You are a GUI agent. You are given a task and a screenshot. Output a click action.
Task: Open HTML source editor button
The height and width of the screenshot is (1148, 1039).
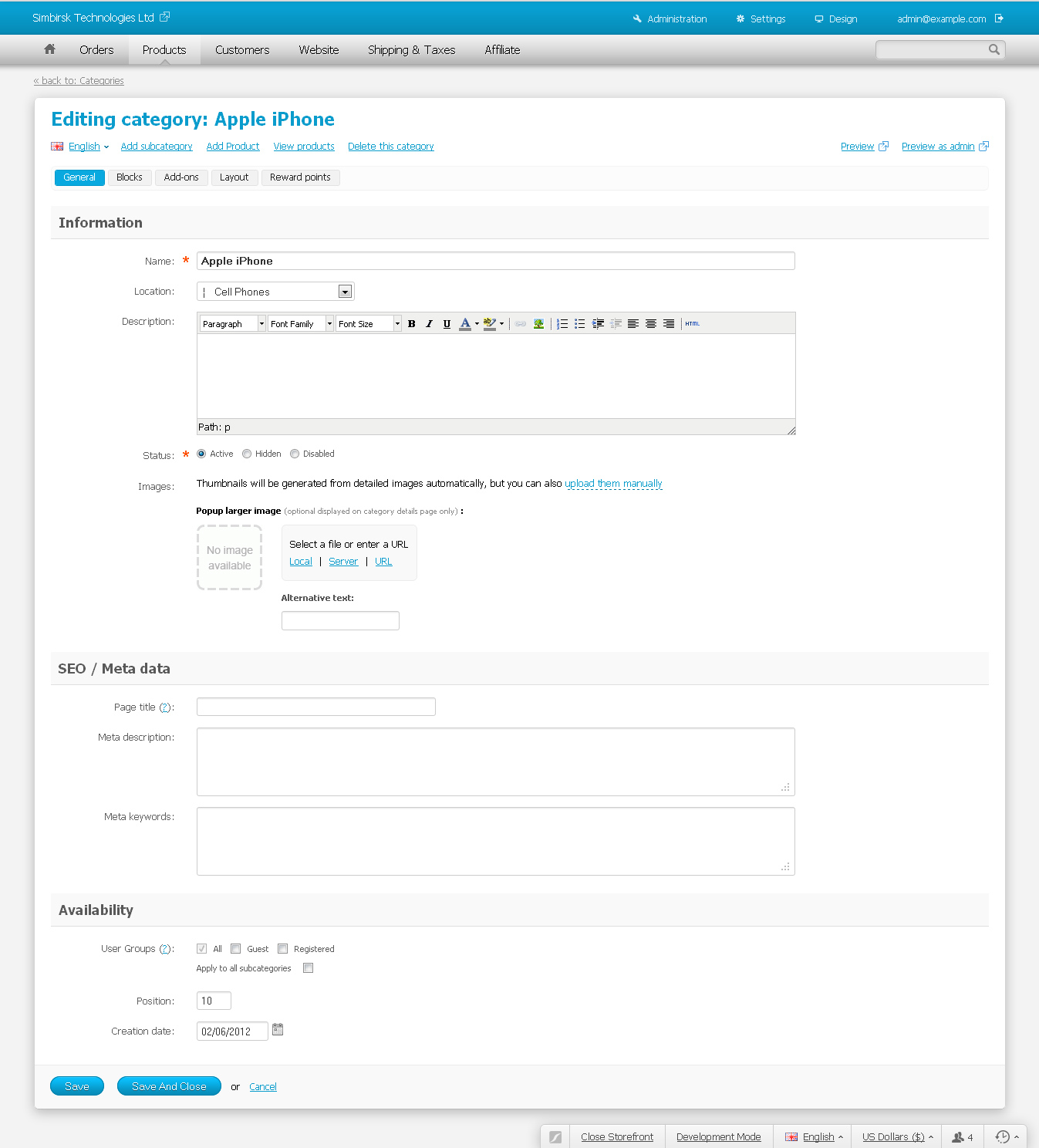[x=693, y=324]
